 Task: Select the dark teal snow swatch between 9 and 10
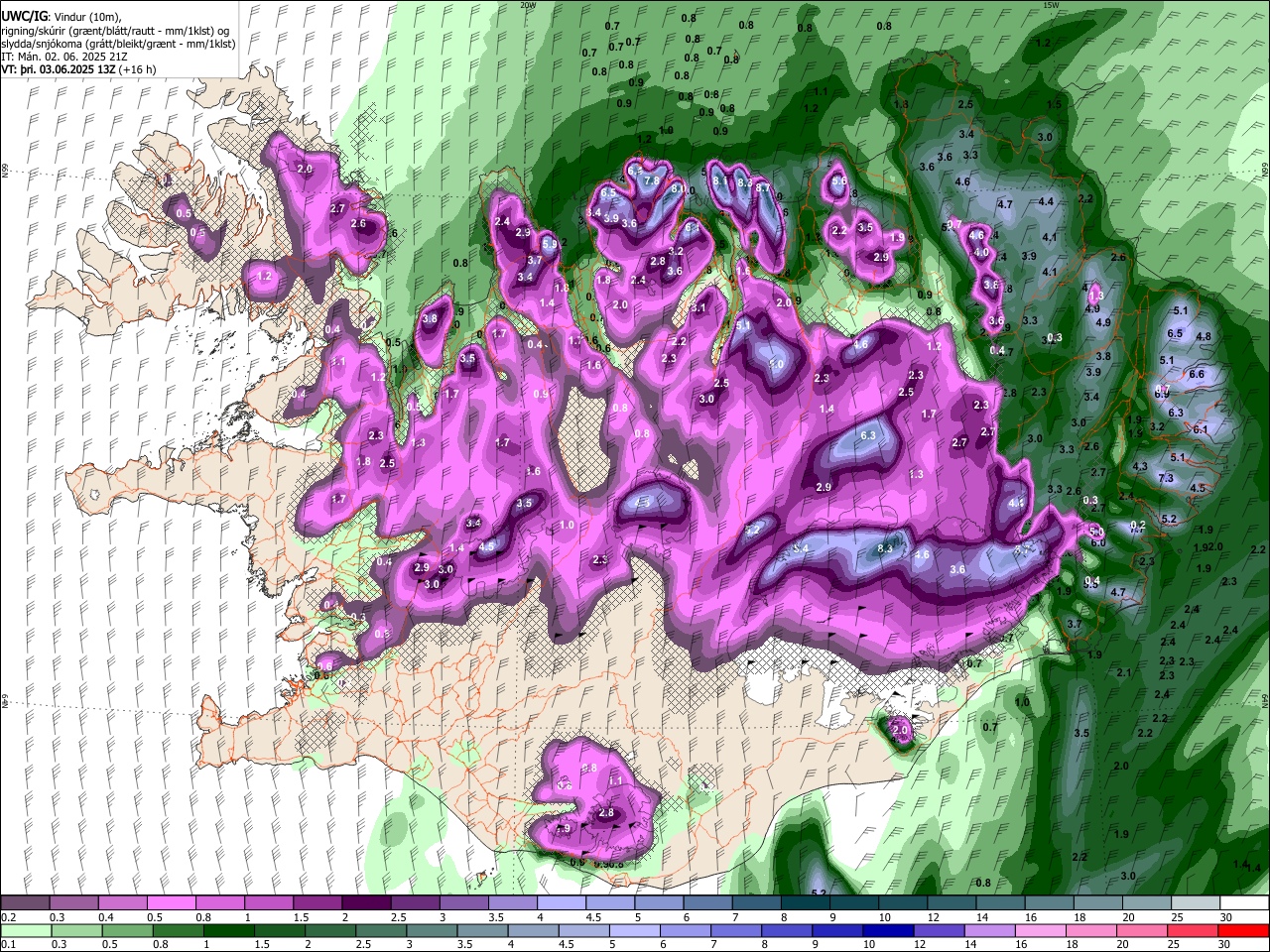(x=854, y=903)
